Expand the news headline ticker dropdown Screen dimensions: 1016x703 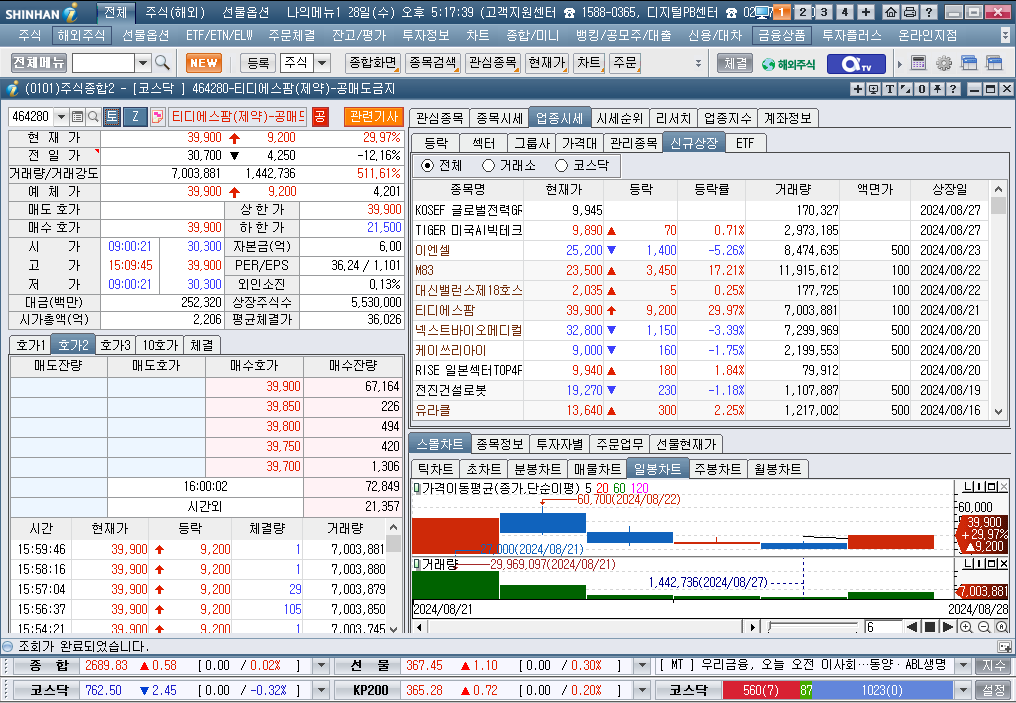coord(963,665)
